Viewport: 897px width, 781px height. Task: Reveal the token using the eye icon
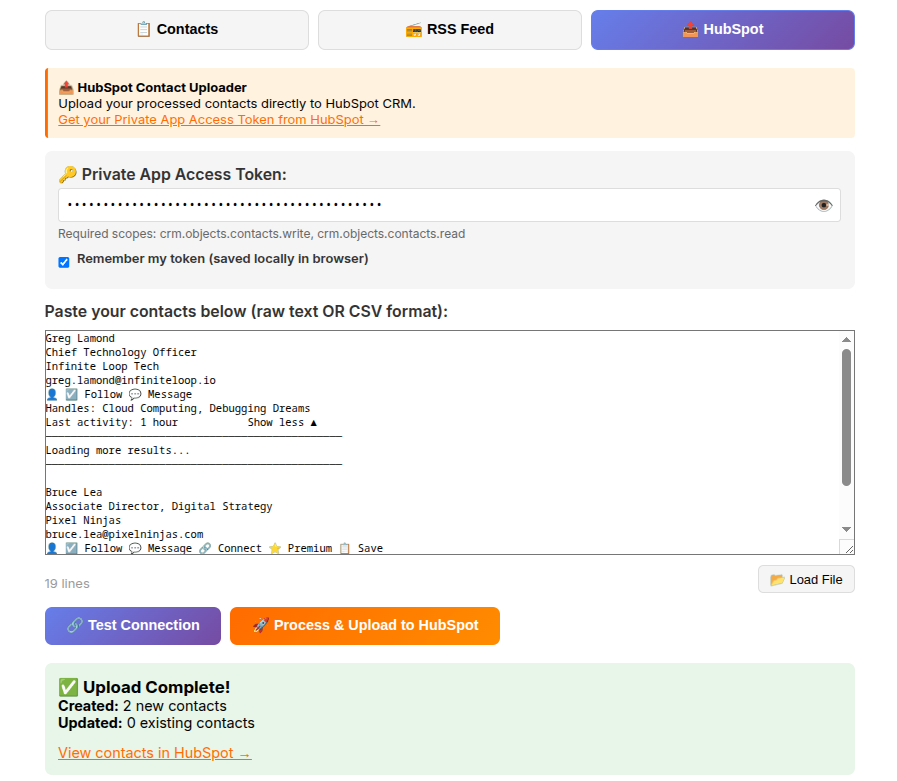pyautogui.click(x=823, y=204)
